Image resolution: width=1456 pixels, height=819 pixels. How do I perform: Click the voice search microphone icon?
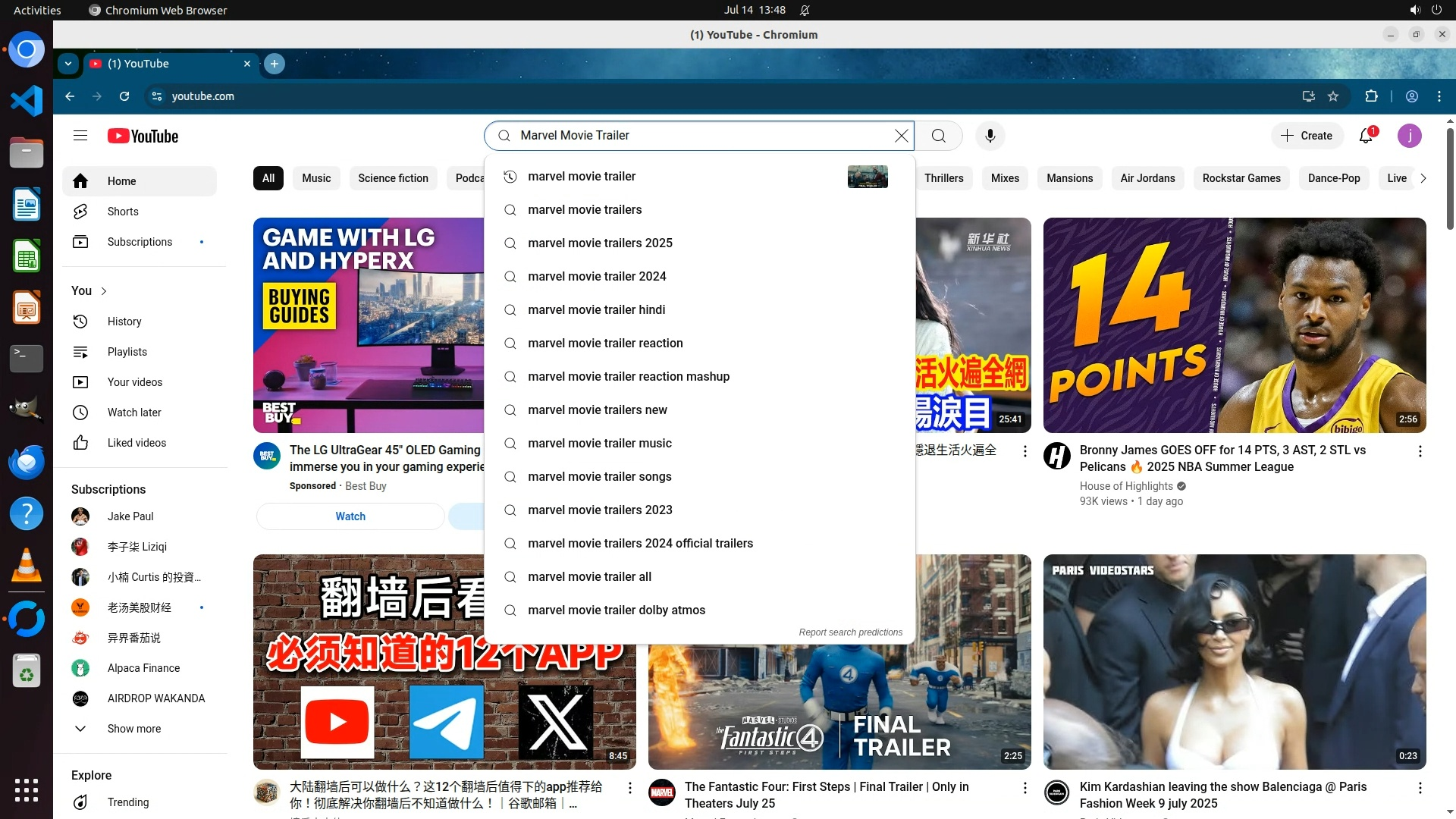coord(990,136)
